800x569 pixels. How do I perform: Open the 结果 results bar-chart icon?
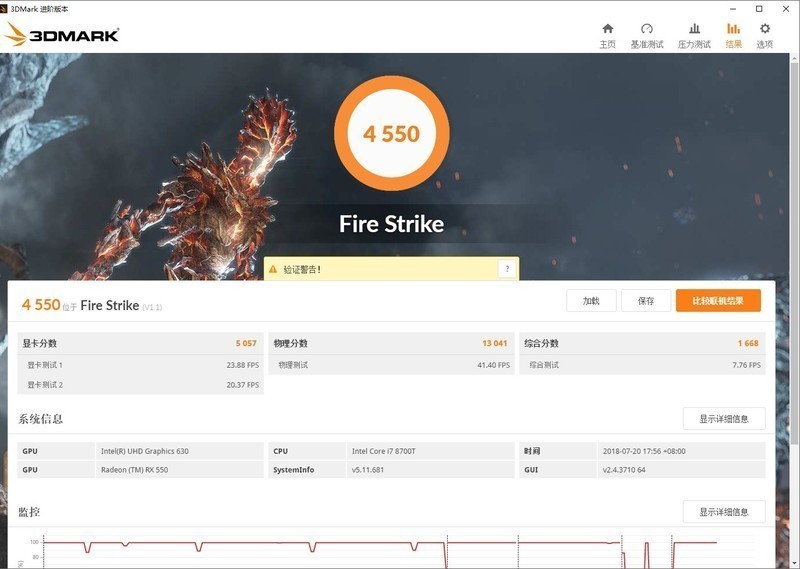[734, 36]
